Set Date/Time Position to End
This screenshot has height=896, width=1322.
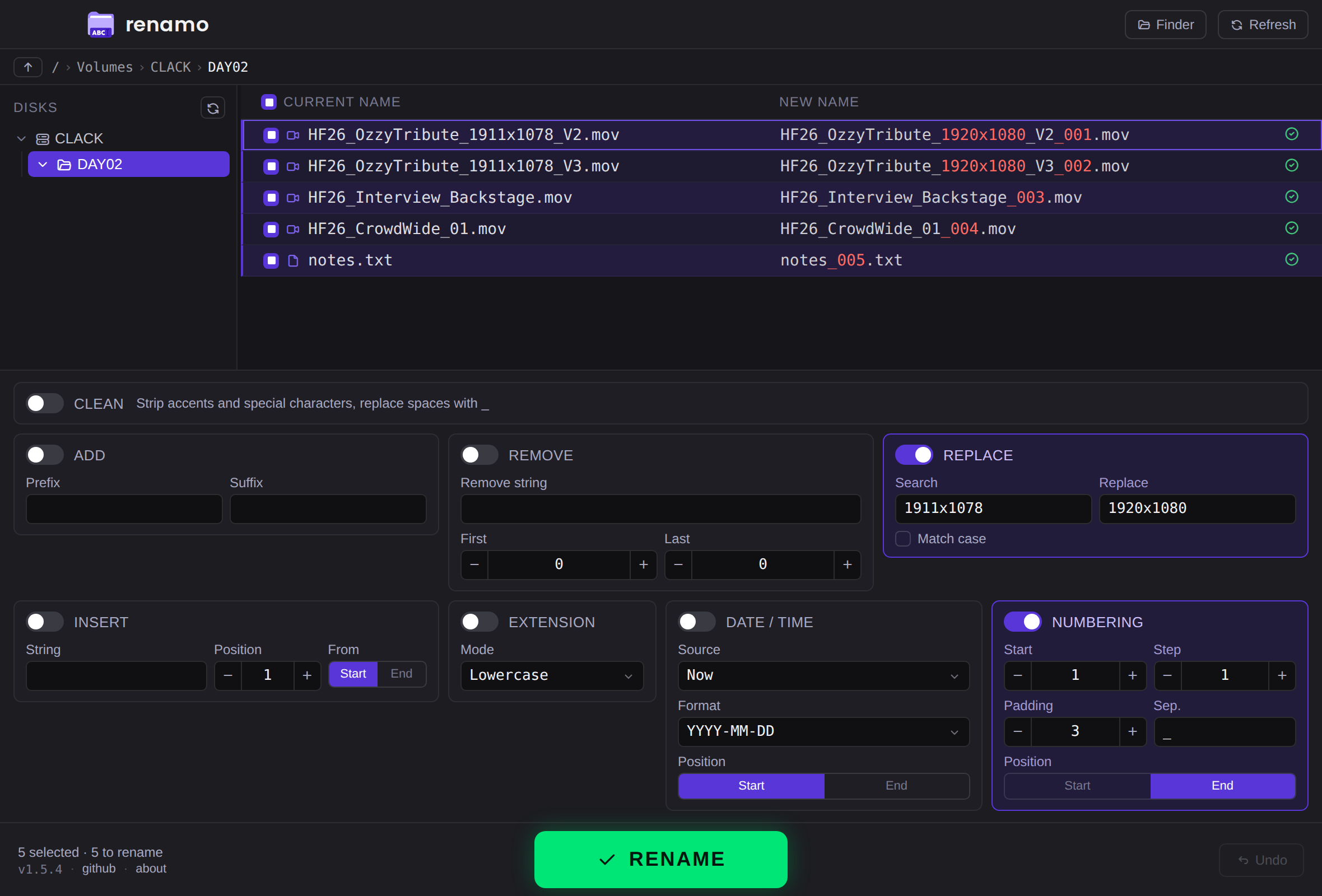pos(896,786)
